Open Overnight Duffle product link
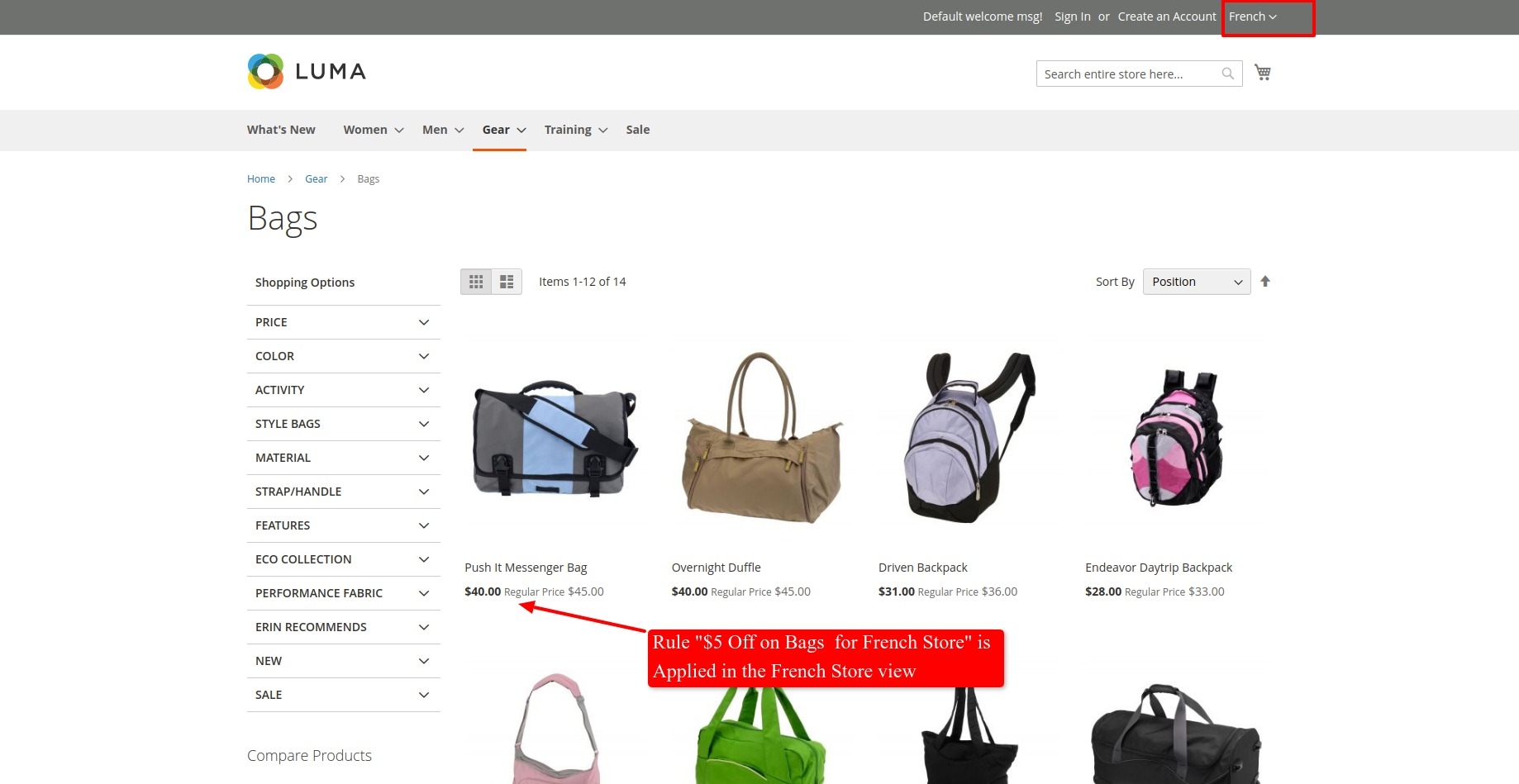This screenshot has height=784, width=1519. point(716,568)
